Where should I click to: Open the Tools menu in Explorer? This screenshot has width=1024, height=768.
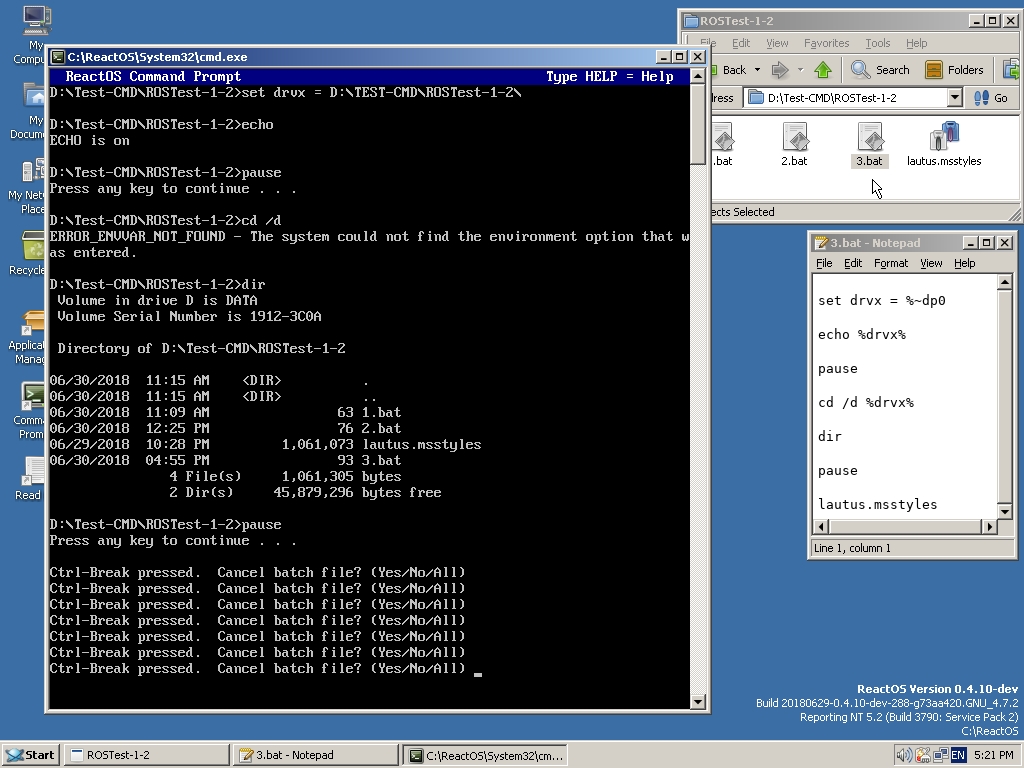[877, 43]
